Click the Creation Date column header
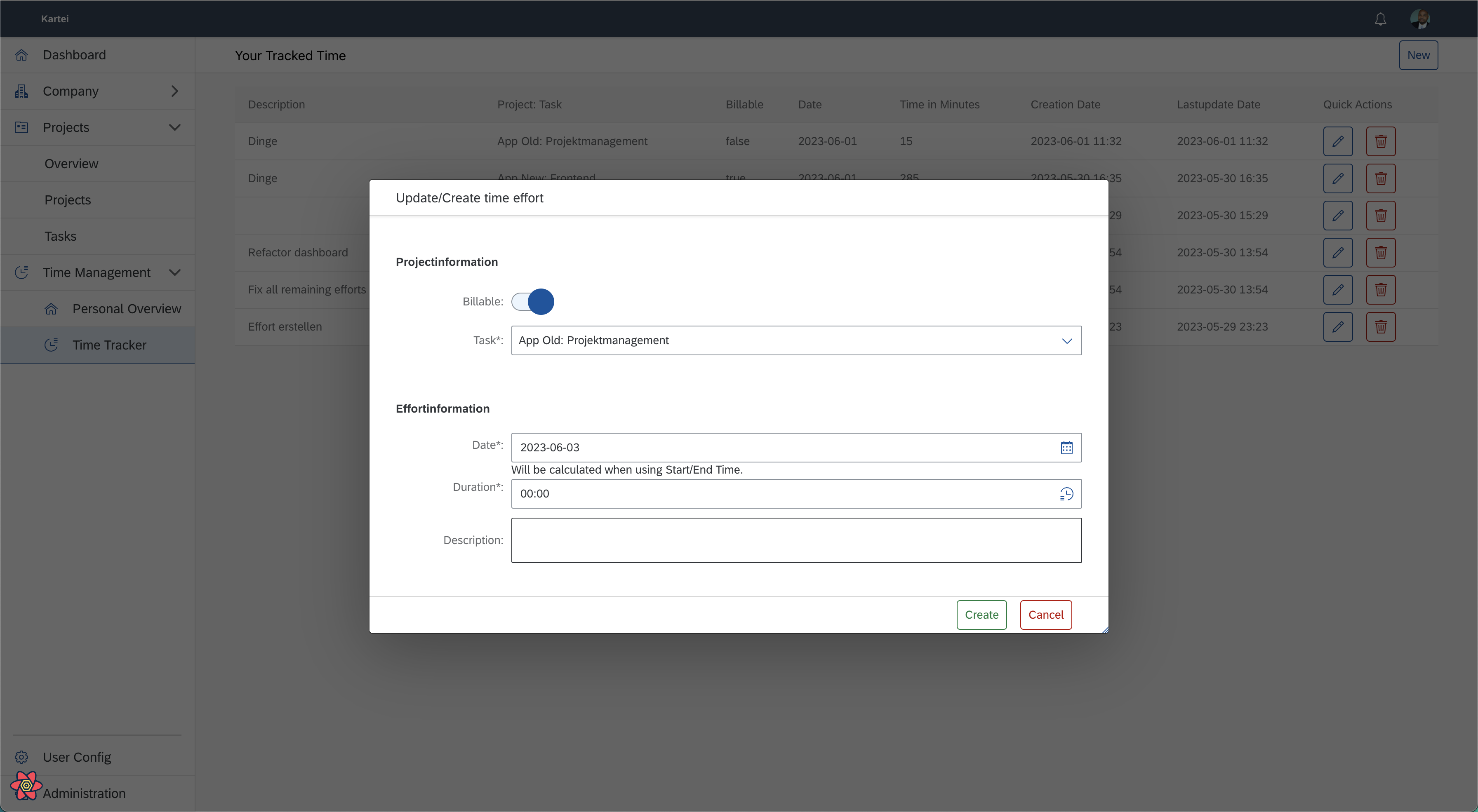Image resolution: width=1478 pixels, height=812 pixels. (x=1065, y=104)
